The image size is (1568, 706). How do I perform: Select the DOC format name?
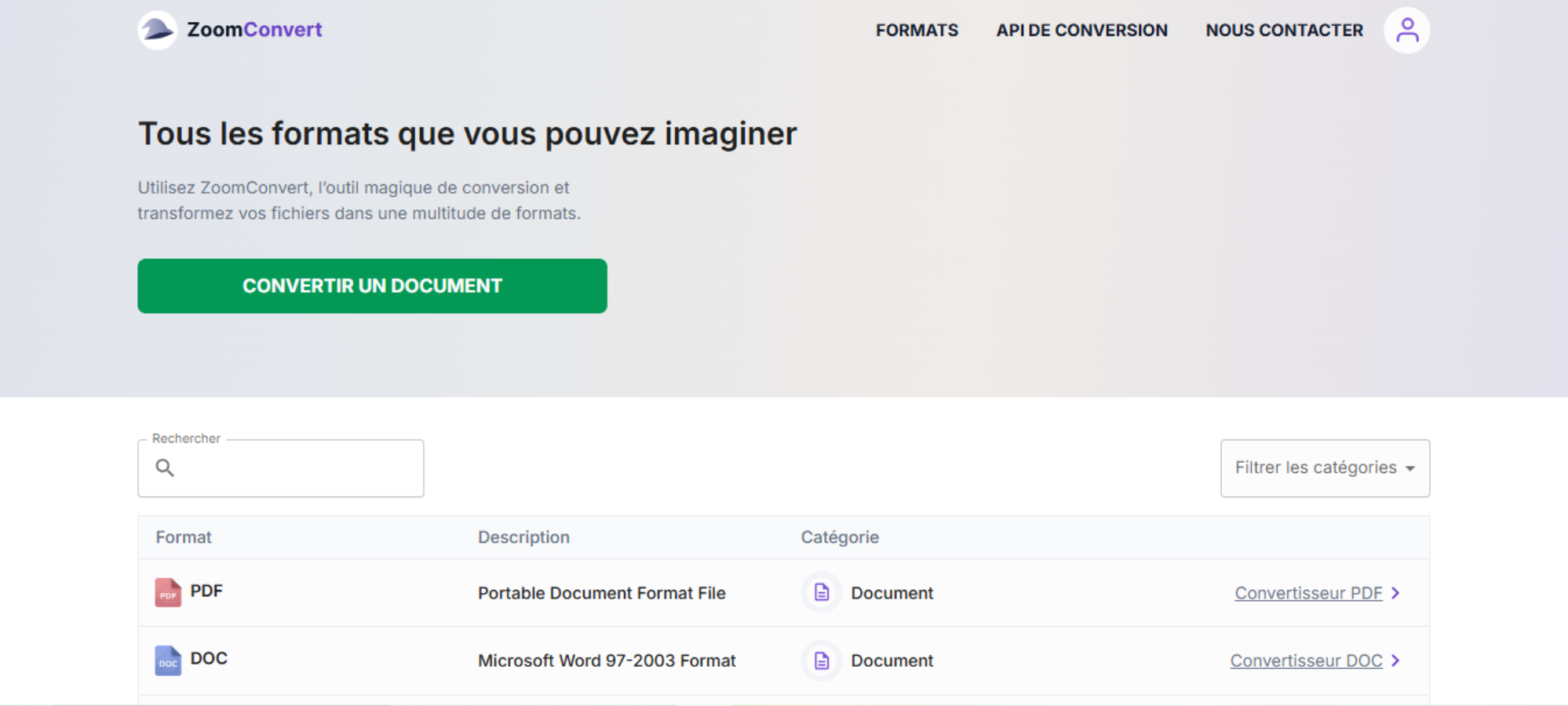(209, 658)
